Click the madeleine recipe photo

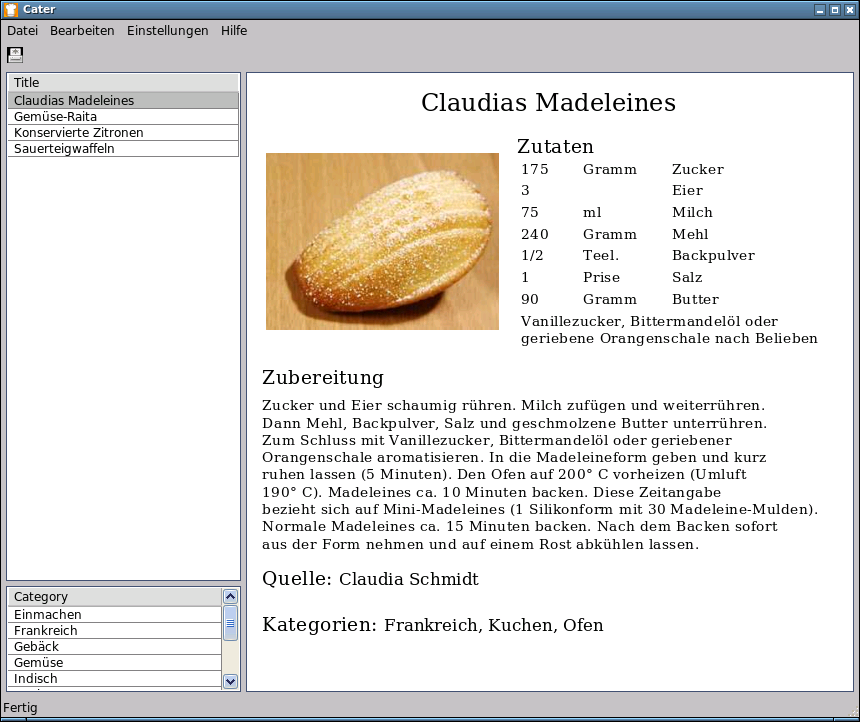(x=382, y=241)
